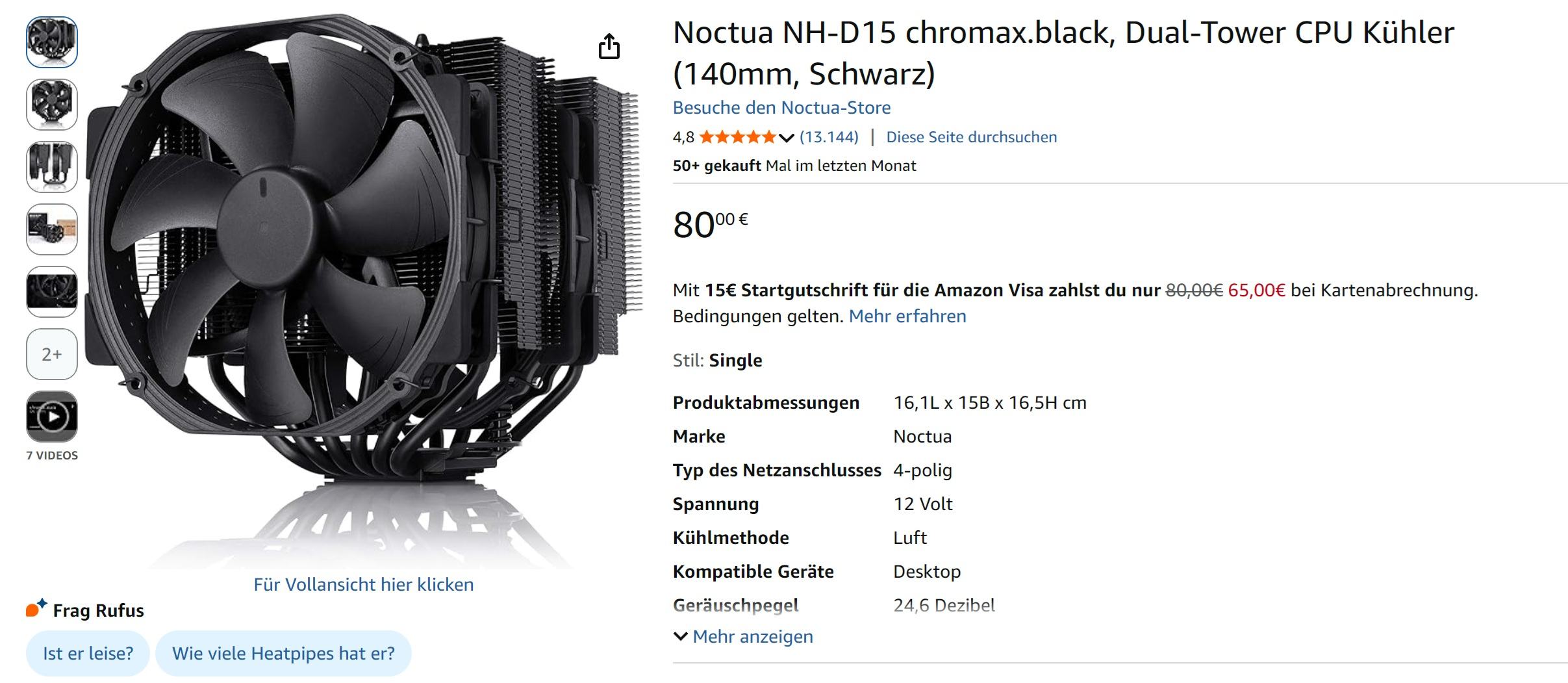This screenshot has height=683, width=1568.
Task: Select the first product thumbnail
Action: tap(52, 42)
